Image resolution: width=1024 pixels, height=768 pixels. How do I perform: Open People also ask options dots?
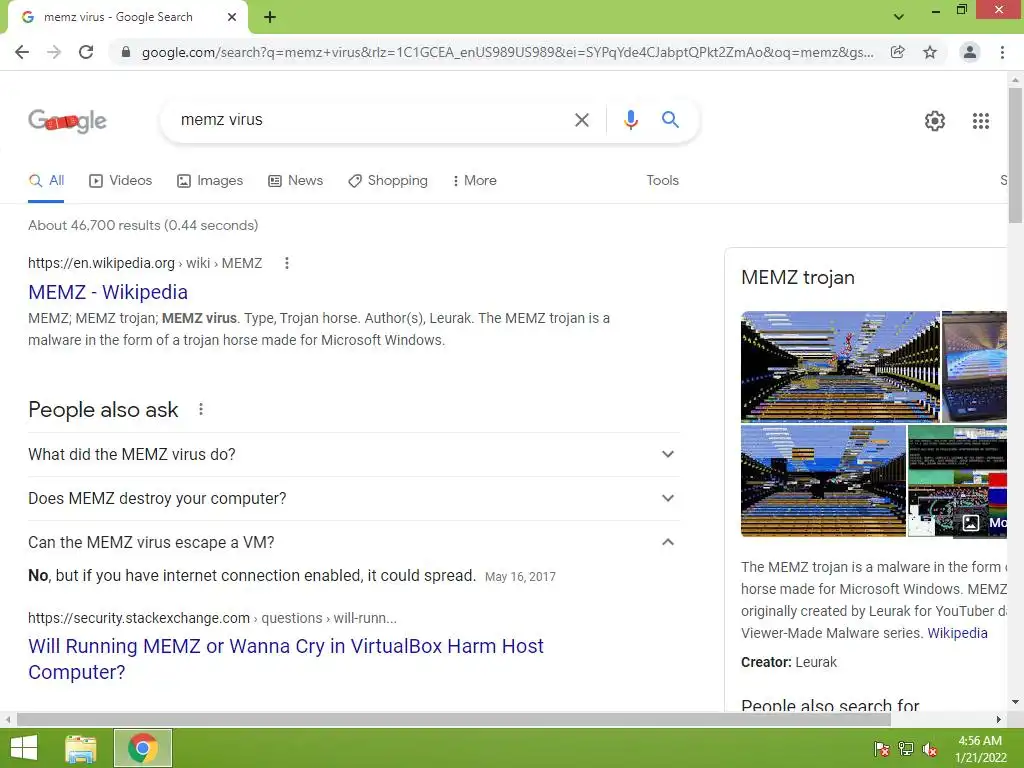tap(201, 409)
